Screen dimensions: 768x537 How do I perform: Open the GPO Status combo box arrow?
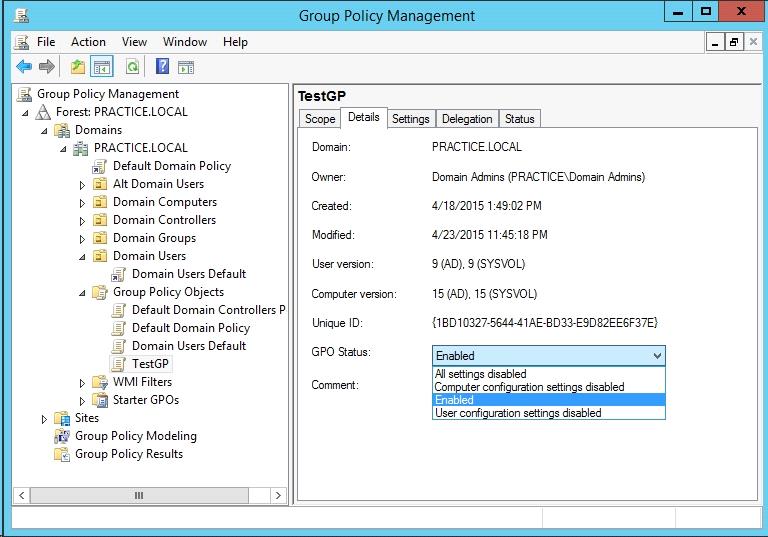pyautogui.click(x=656, y=355)
